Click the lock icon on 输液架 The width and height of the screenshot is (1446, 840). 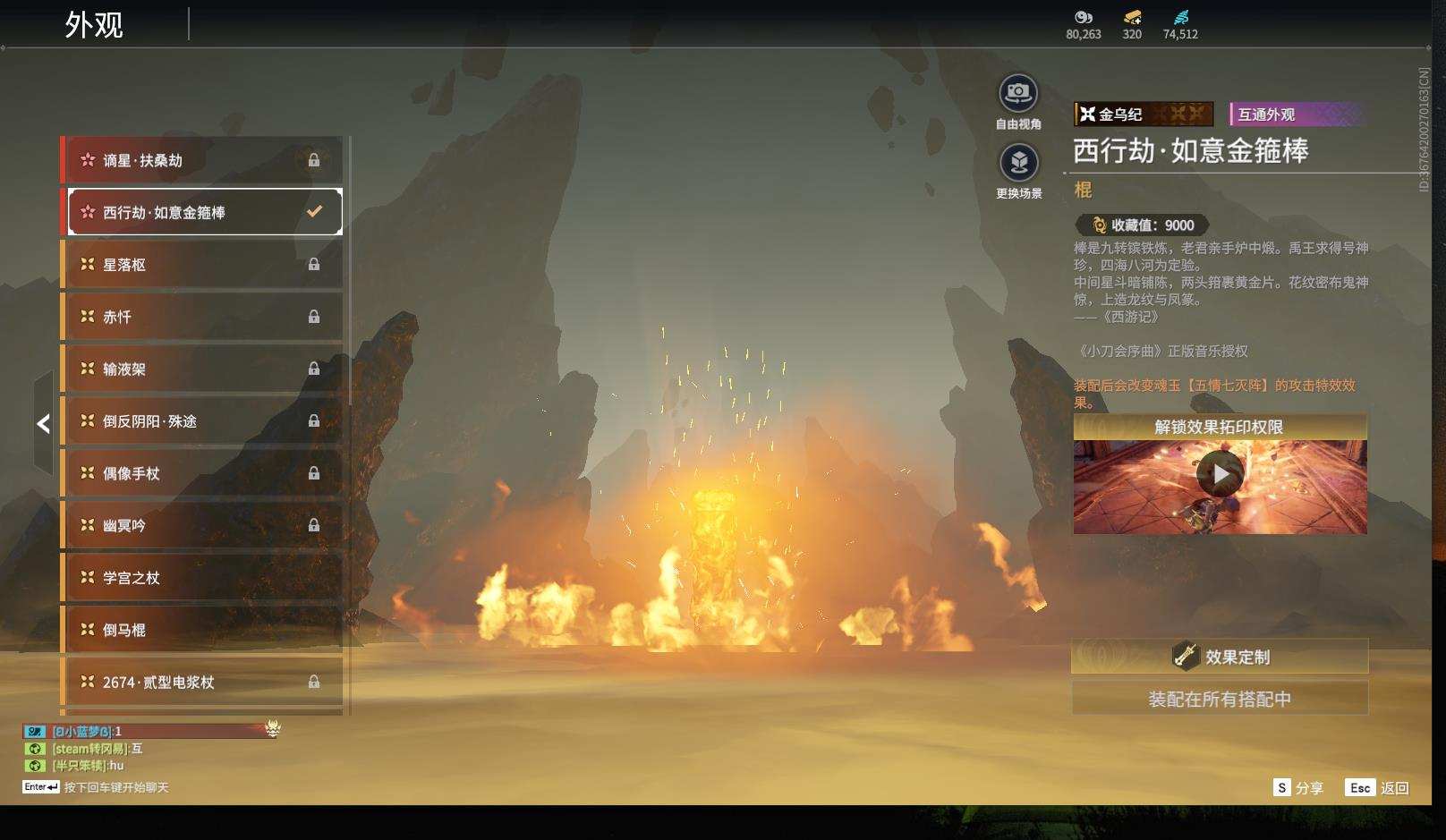(314, 369)
